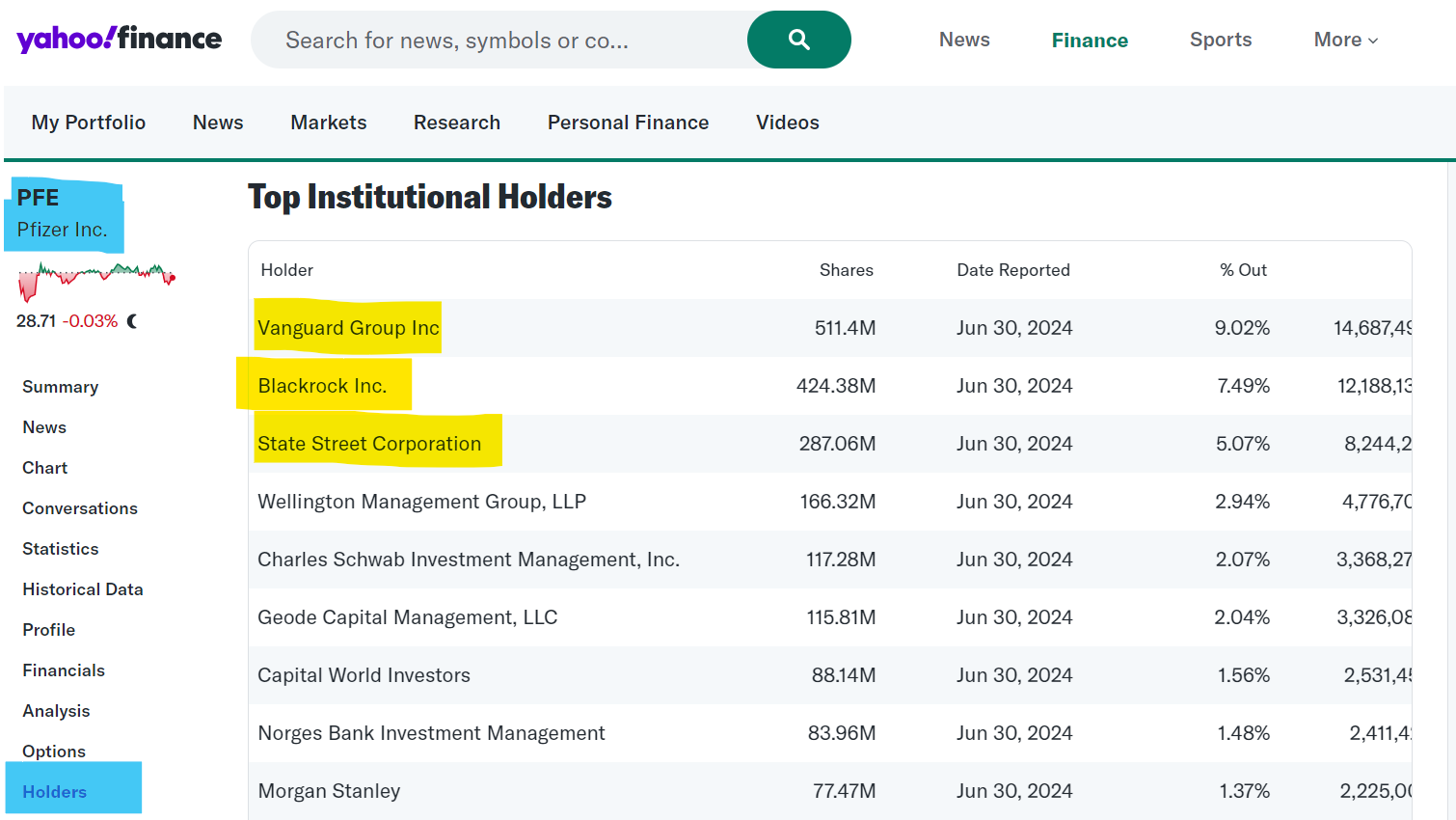Click the 166.32M shares value
The height and width of the screenshot is (820, 1456).
[x=838, y=502]
